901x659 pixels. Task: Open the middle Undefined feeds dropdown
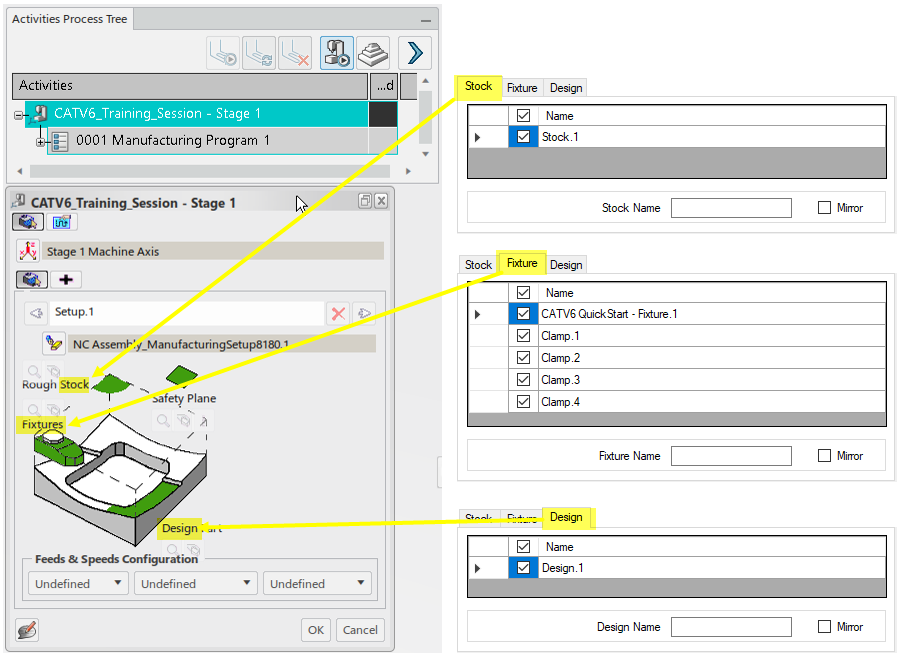click(195, 583)
